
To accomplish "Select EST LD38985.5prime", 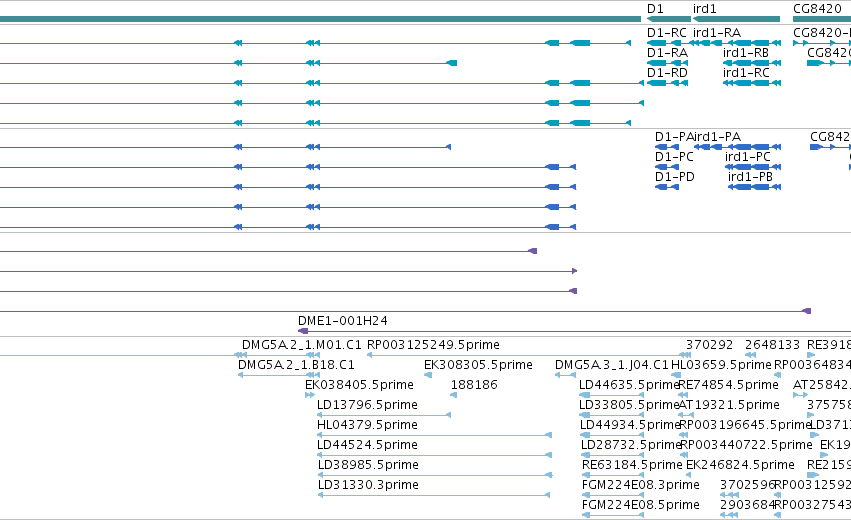I will click(x=368, y=465).
